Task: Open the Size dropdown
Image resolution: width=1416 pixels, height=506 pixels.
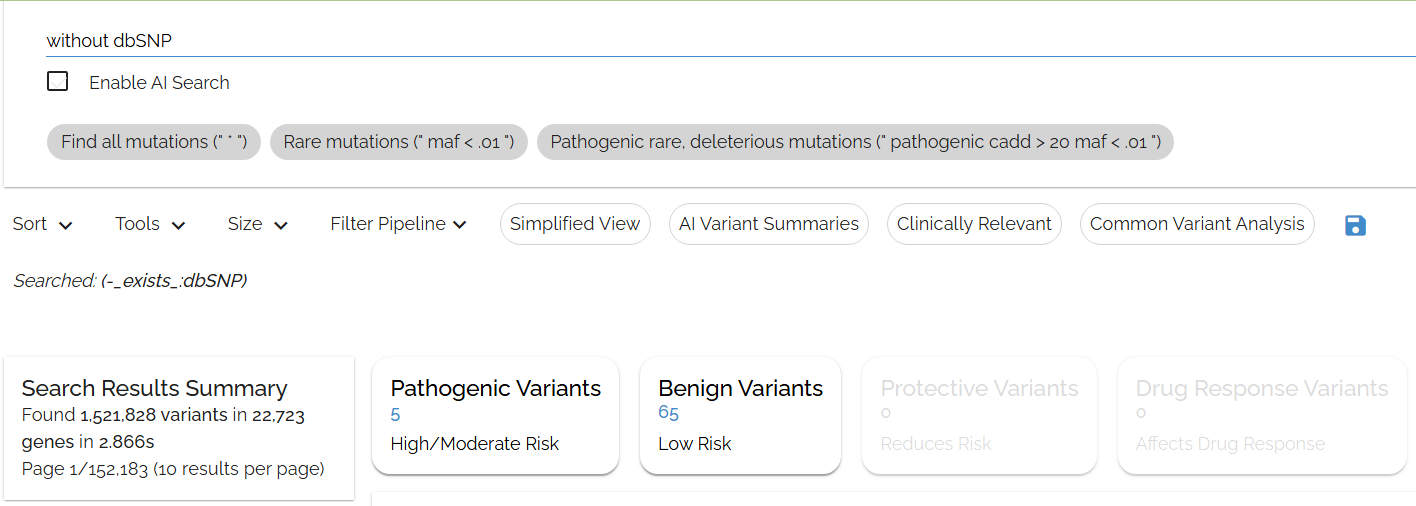Action: [x=258, y=224]
